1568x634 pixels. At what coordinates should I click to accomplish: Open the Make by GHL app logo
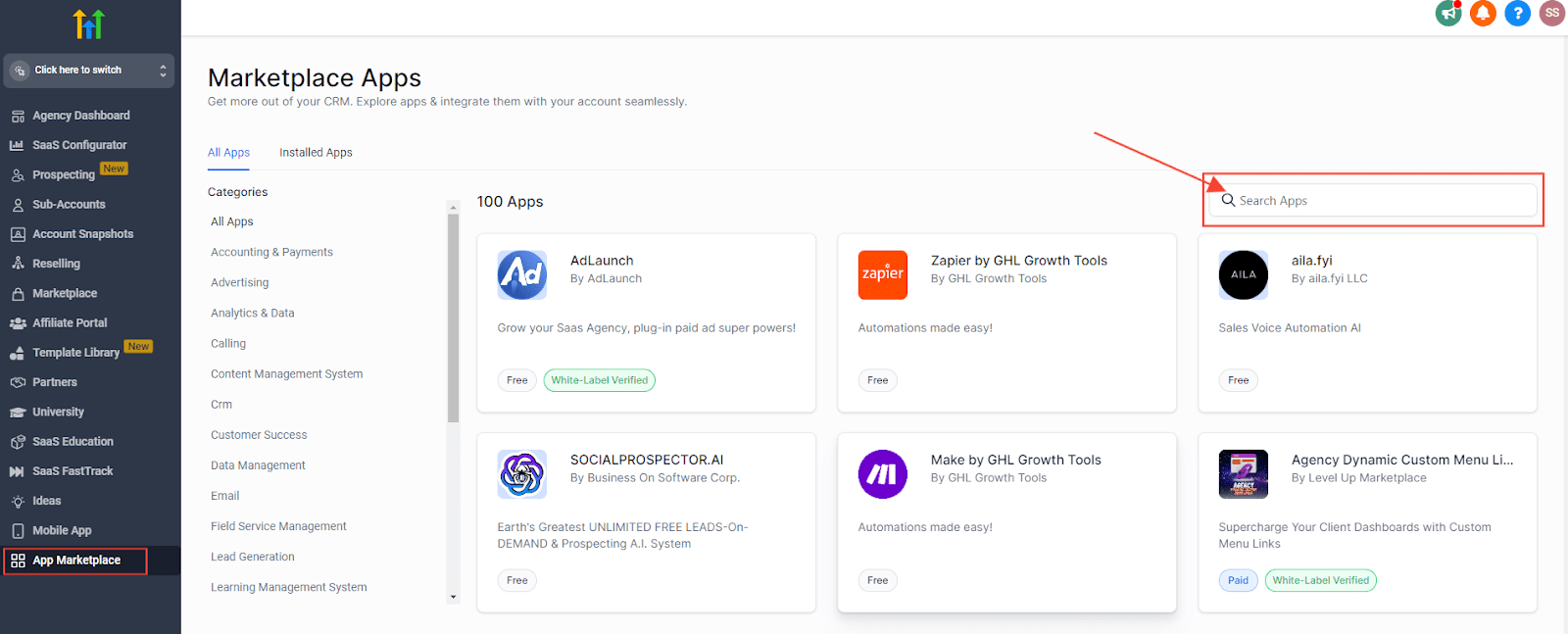pos(883,474)
